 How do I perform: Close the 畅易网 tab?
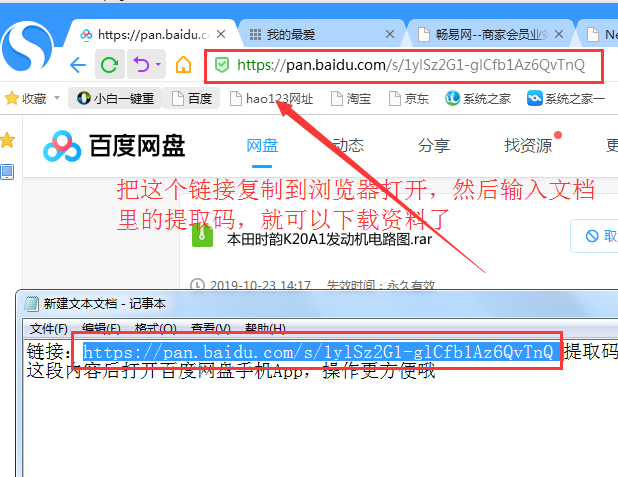tap(558, 34)
